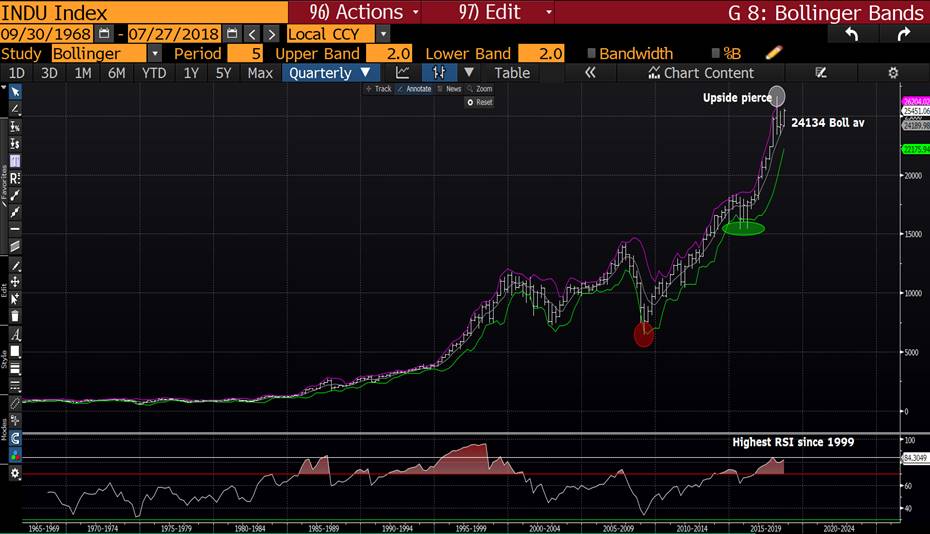Step date range forward with right arrow
Image resolution: width=930 pixels, height=534 pixels.
(272, 34)
